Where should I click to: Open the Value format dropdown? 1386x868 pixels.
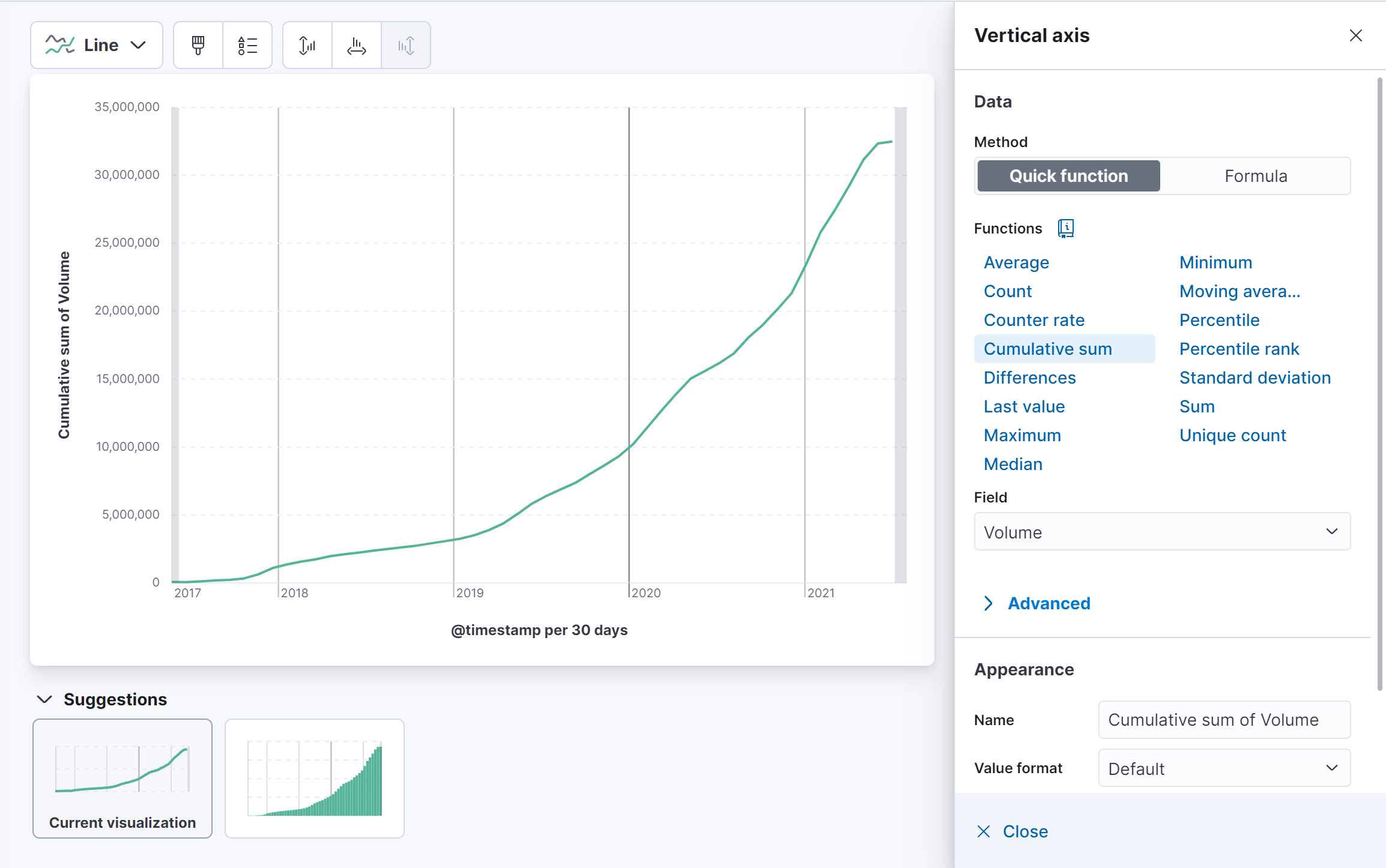click(x=1224, y=768)
